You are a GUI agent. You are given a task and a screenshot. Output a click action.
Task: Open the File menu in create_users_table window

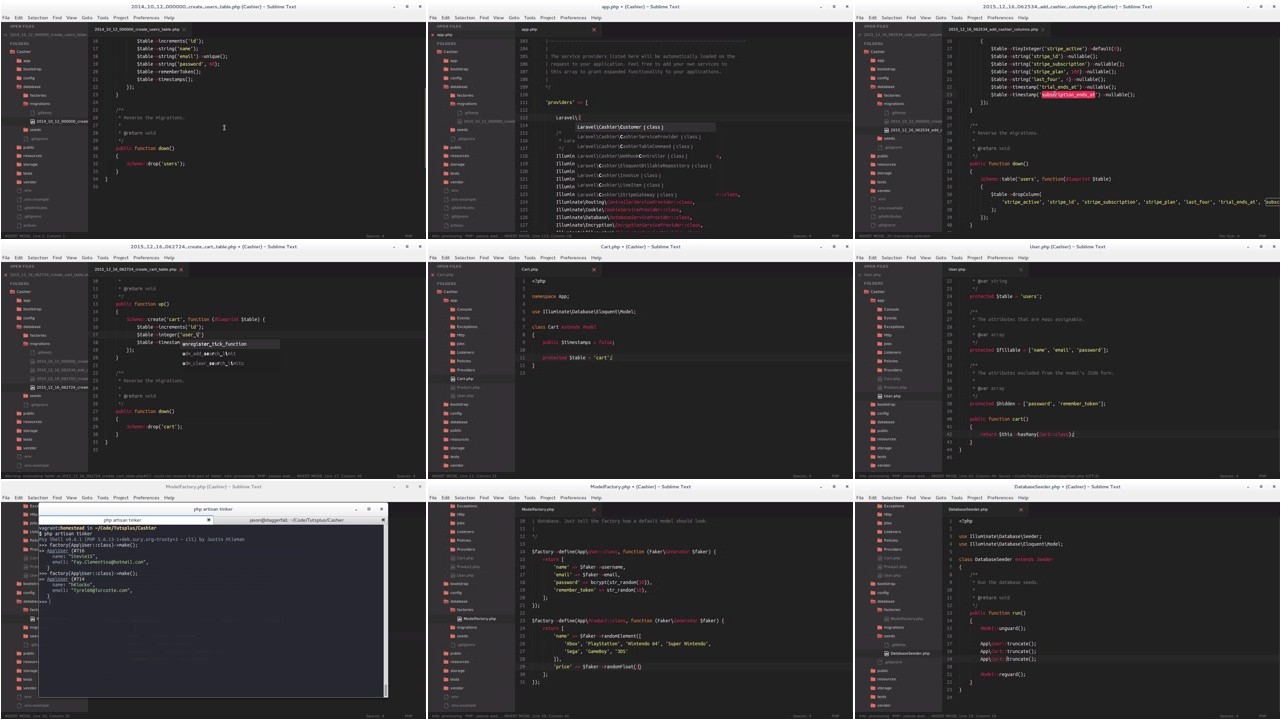[6, 17]
